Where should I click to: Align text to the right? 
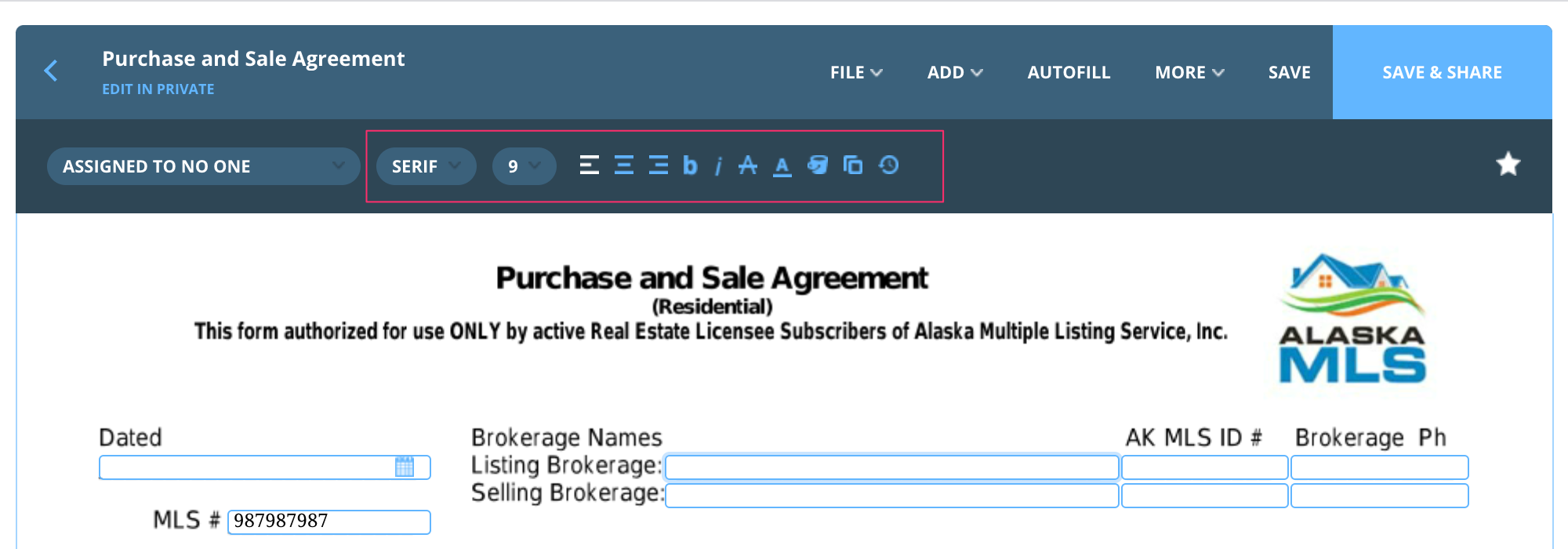(x=659, y=165)
